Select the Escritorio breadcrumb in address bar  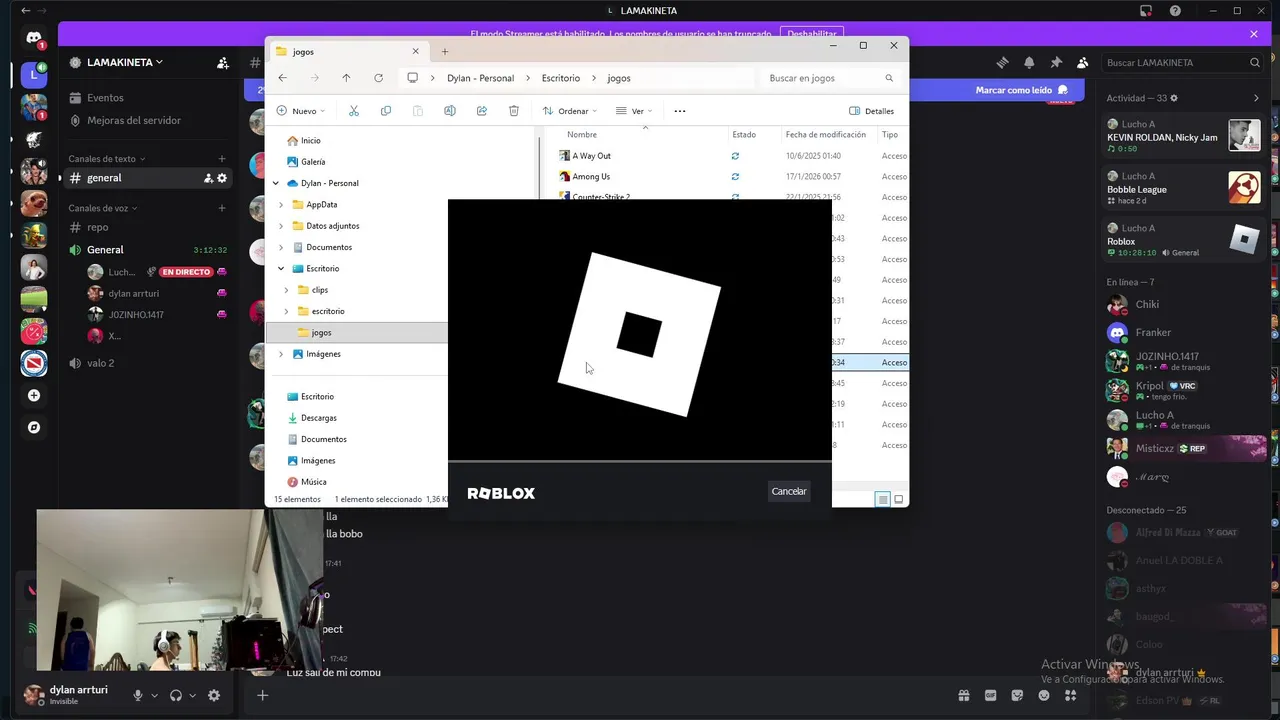(x=561, y=78)
